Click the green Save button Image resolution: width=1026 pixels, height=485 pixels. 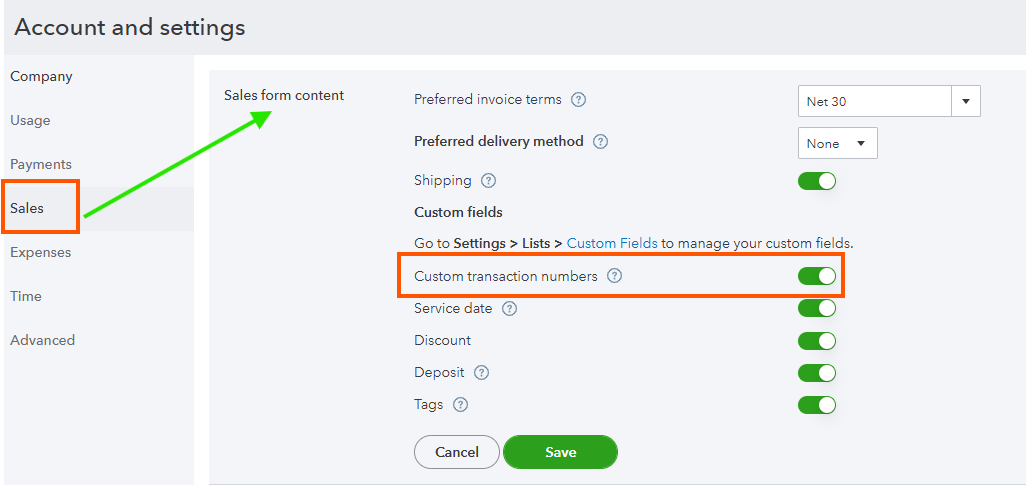click(x=560, y=452)
